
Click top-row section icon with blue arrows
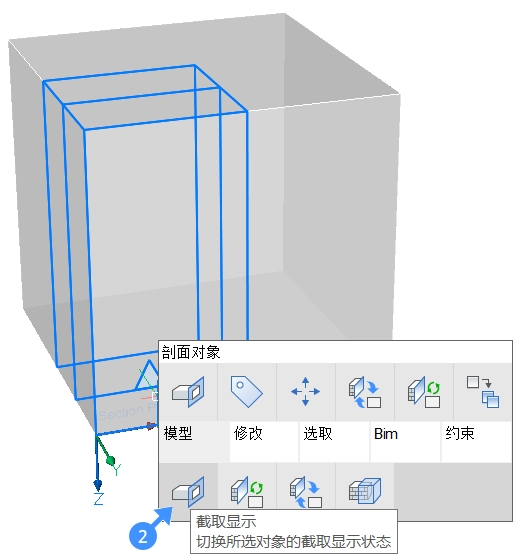pos(365,391)
